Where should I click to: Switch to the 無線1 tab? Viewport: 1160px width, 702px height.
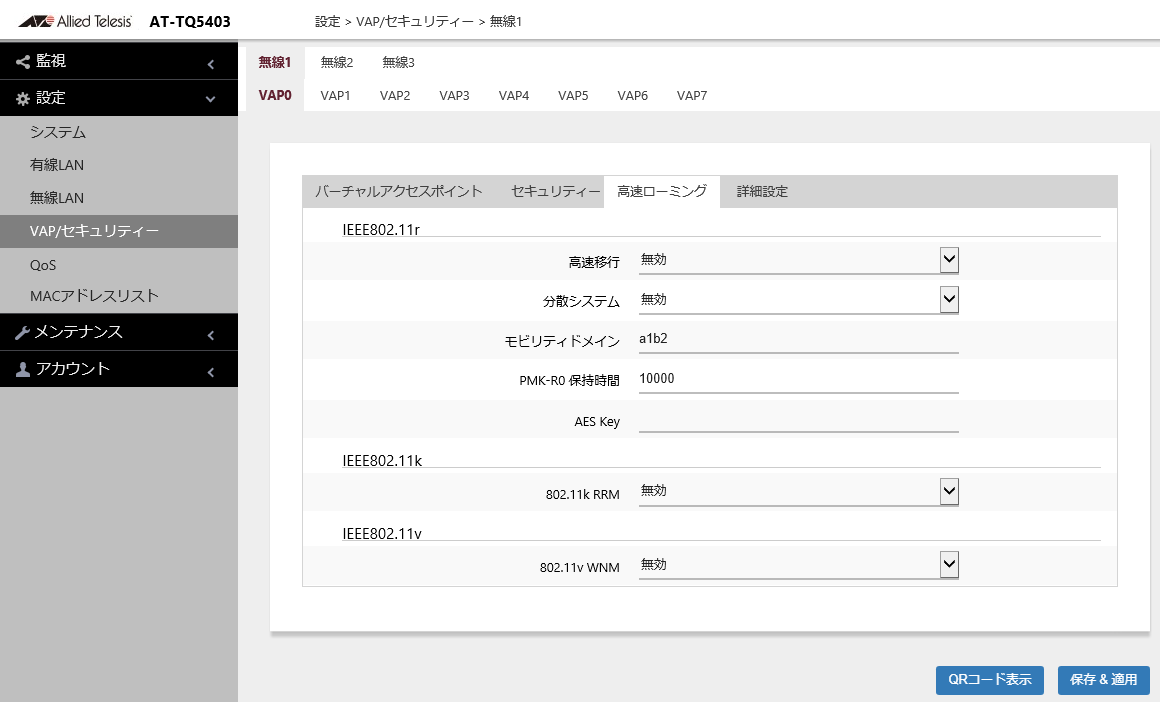(x=274, y=63)
